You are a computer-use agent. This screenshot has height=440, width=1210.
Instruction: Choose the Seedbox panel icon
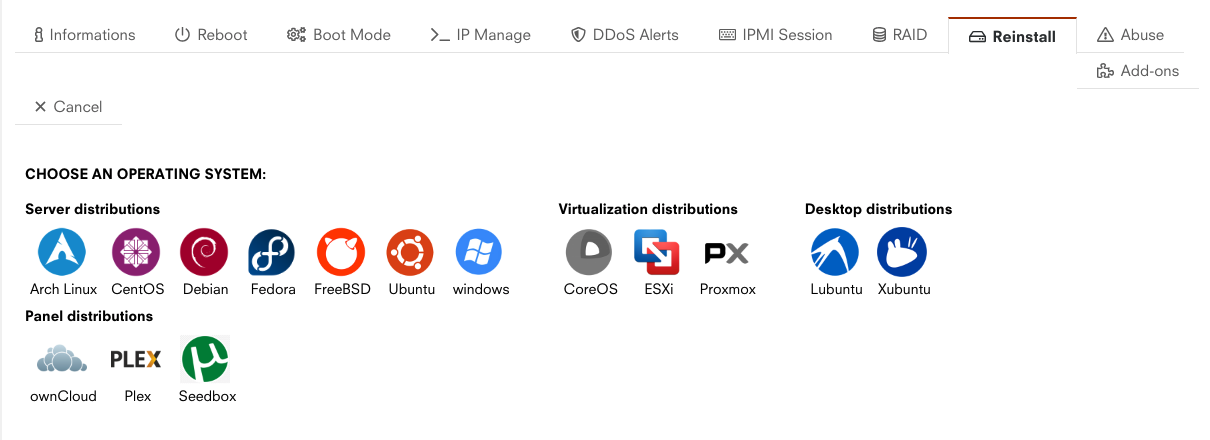pyautogui.click(x=206, y=359)
